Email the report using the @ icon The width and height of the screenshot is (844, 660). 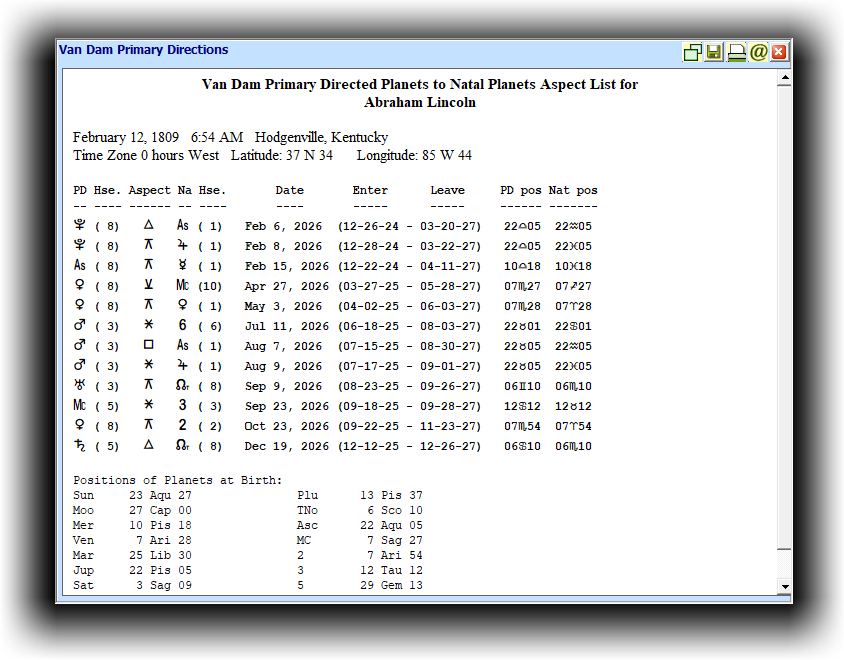coord(758,52)
